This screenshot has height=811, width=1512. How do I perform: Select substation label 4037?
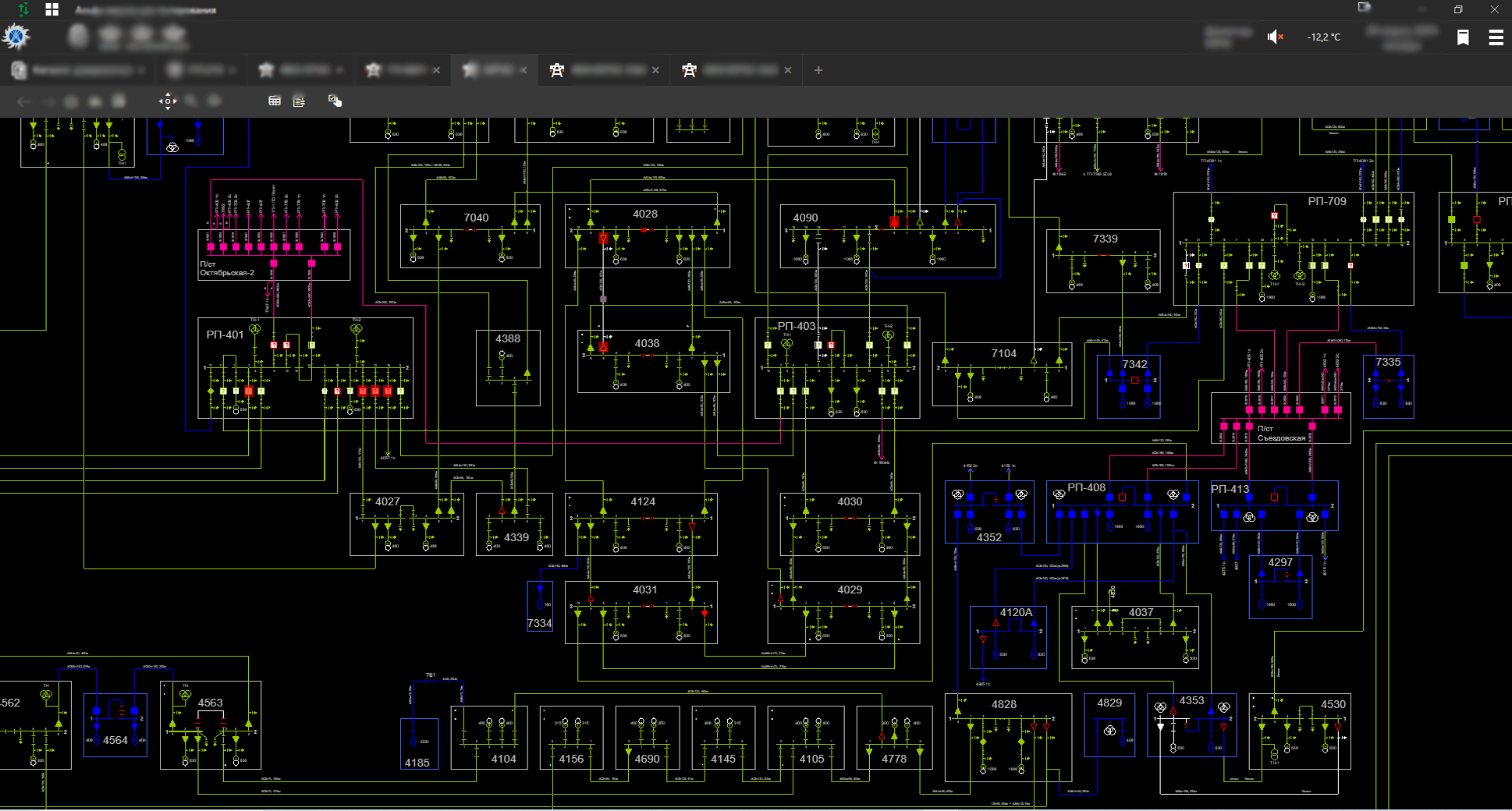1141,612
